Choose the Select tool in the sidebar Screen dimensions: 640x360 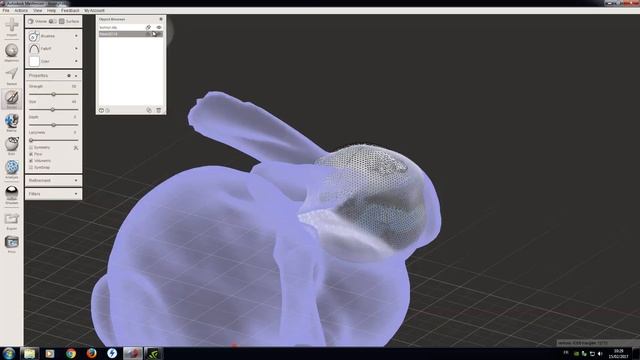11,76
